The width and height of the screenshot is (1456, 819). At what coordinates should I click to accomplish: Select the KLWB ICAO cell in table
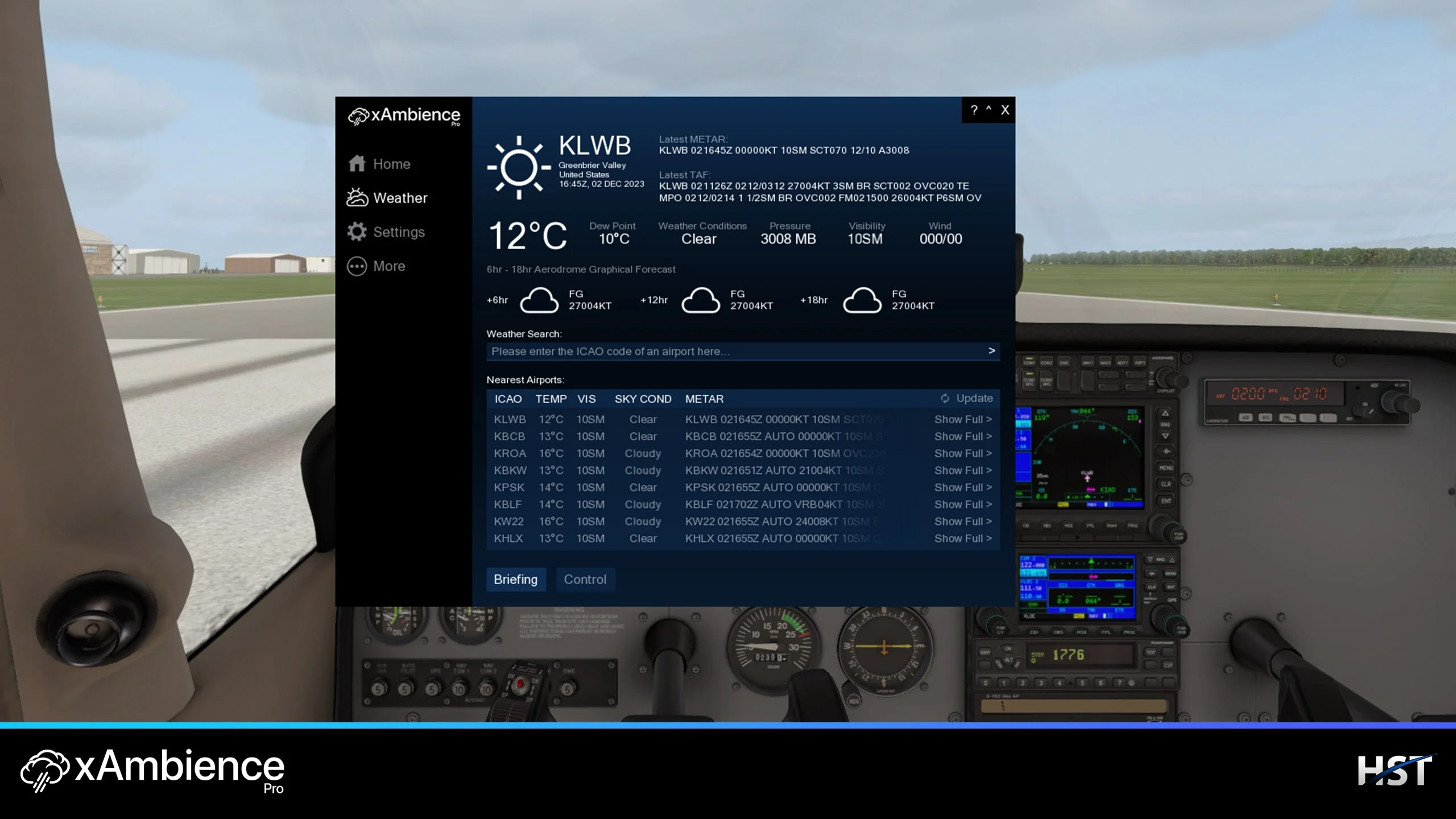tap(510, 419)
